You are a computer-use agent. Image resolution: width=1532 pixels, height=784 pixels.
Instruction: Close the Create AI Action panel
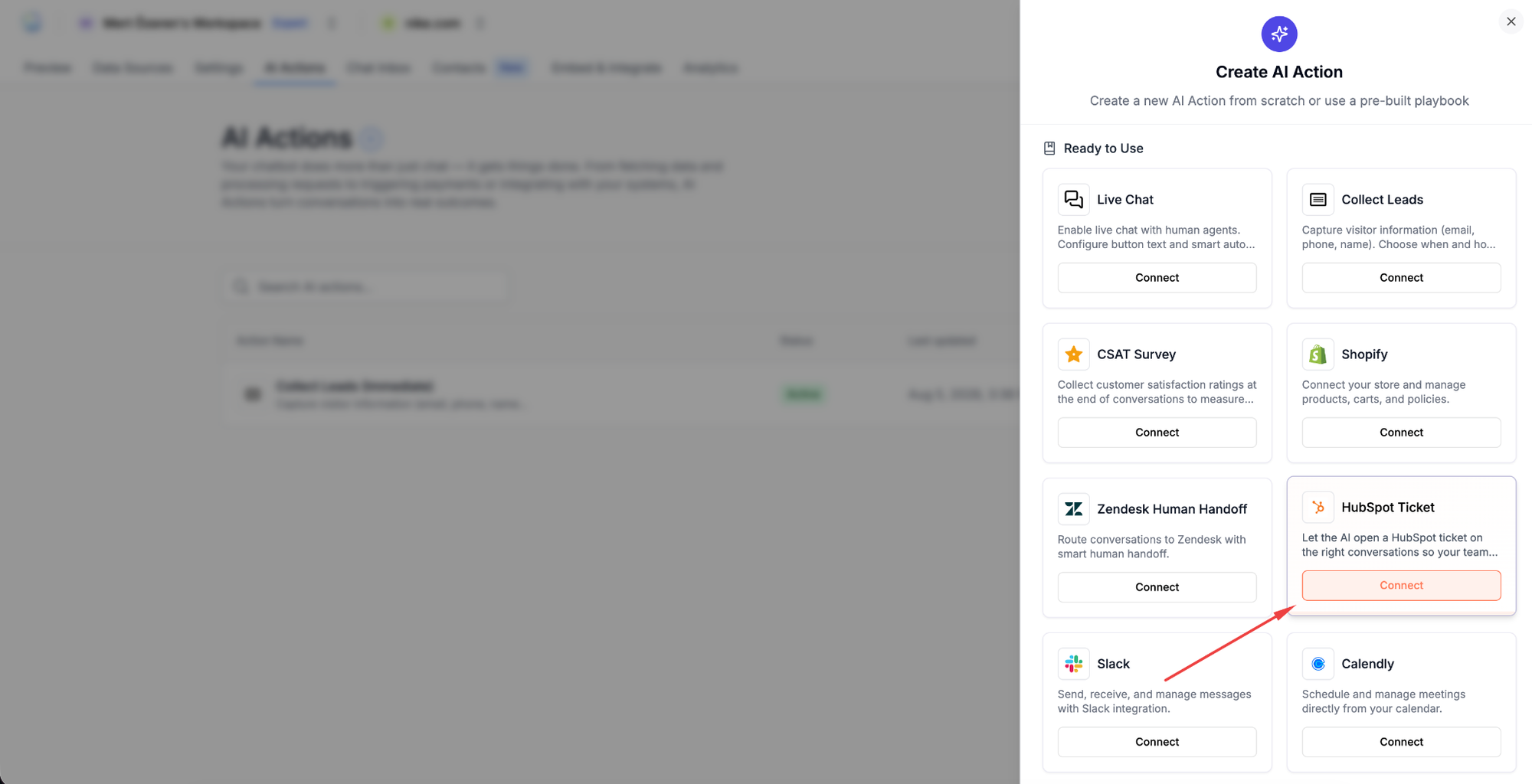pos(1511,21)
